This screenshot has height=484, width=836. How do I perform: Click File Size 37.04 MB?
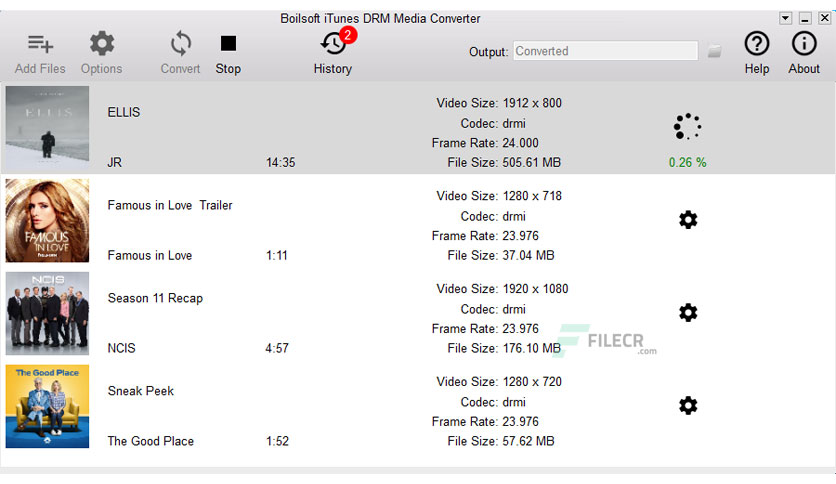[501, 255]
